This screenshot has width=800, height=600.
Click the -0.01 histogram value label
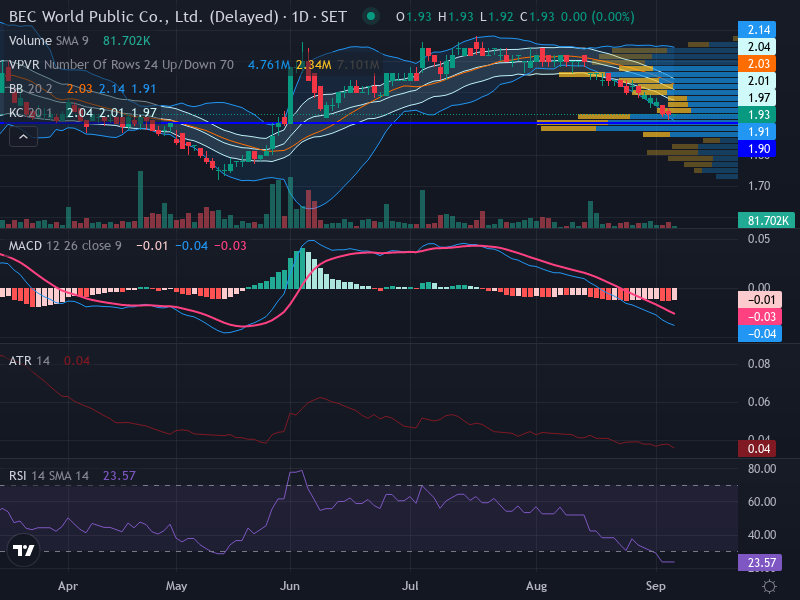point(760,299)
